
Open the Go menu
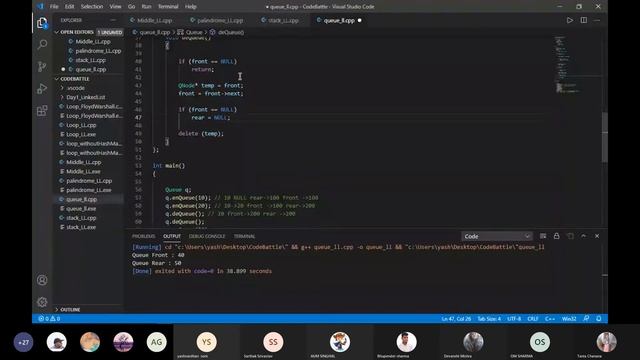pos(131,7)
